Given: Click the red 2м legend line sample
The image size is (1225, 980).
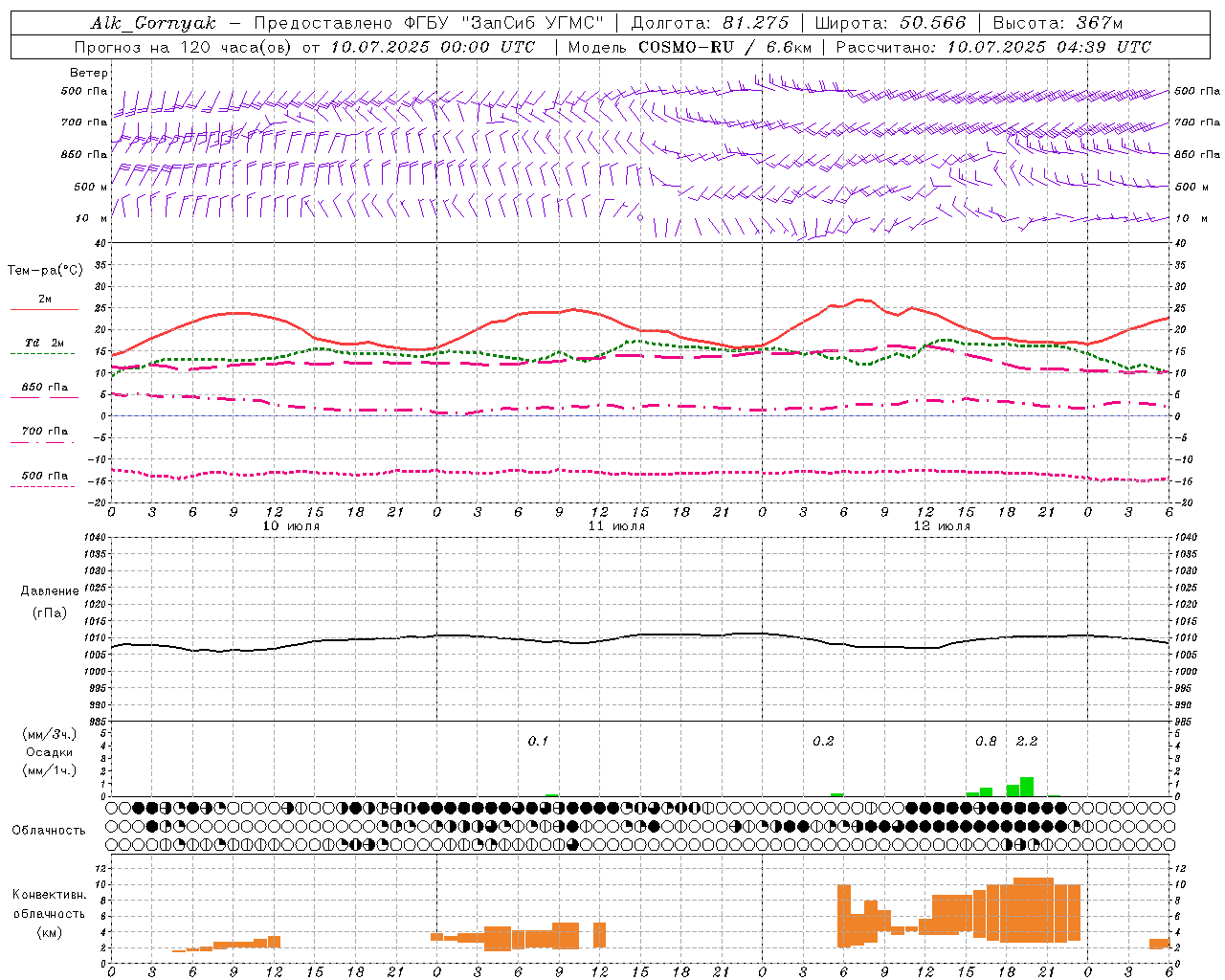Looking at the screenshot, I should (44, 310).
